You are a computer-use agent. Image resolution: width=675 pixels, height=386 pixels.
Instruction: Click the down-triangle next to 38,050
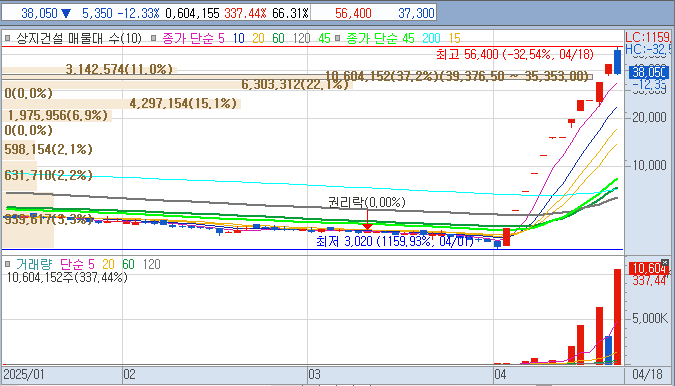(x=66, y=13)
